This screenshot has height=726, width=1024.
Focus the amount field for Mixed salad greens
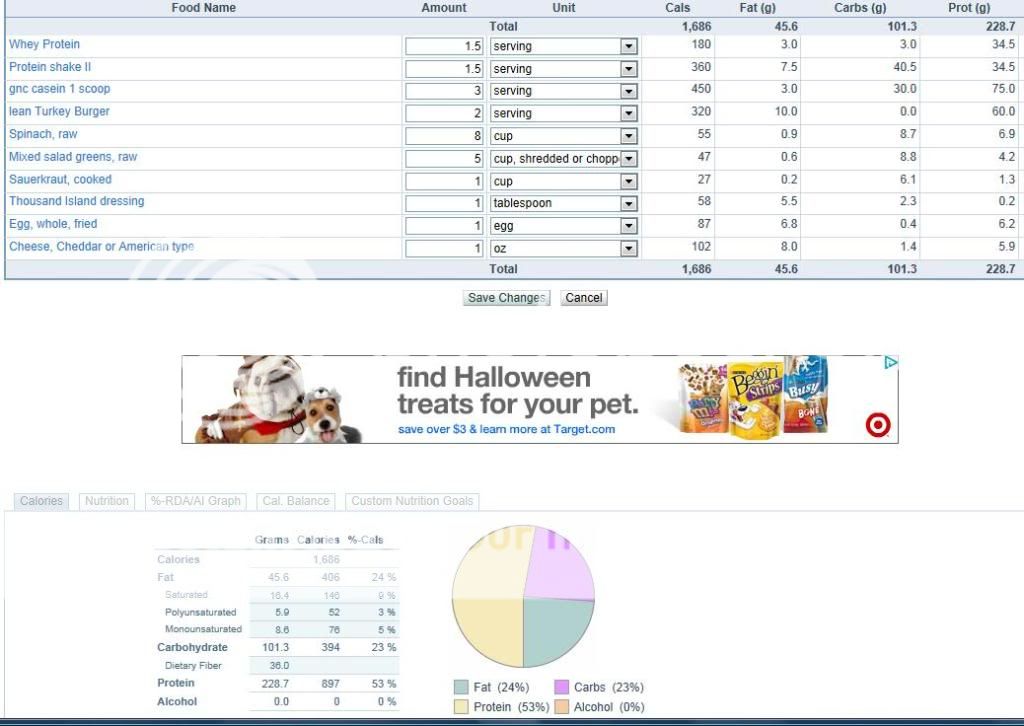(x=445, y=158)
